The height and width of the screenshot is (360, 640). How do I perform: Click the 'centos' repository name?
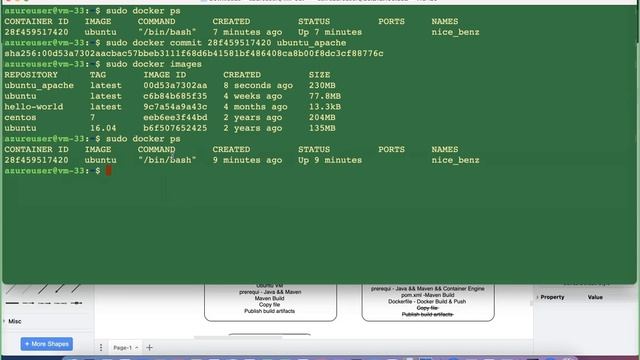pyautogui.click(x=20, y=118)
